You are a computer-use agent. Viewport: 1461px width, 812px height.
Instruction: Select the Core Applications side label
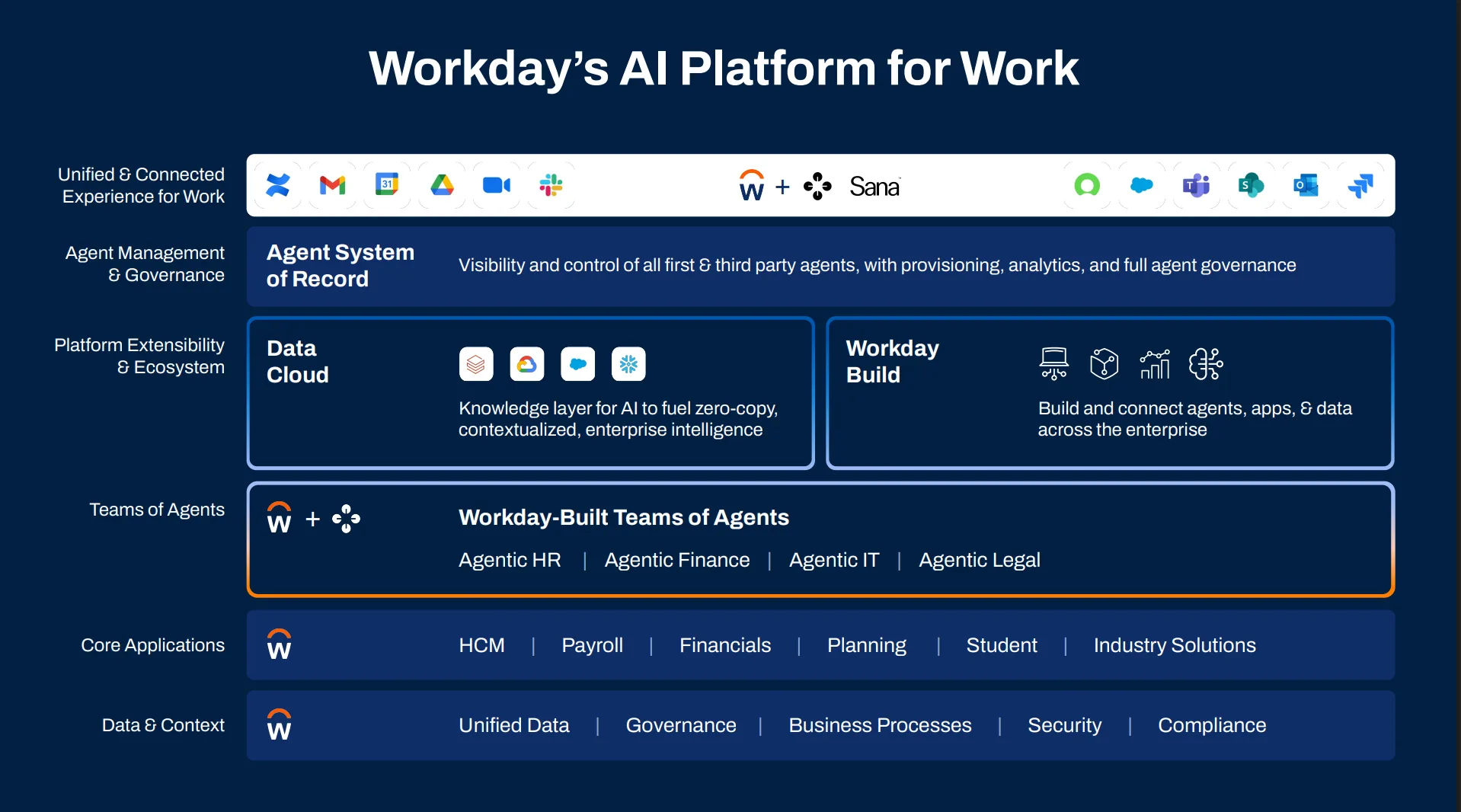tap(153, 645)
